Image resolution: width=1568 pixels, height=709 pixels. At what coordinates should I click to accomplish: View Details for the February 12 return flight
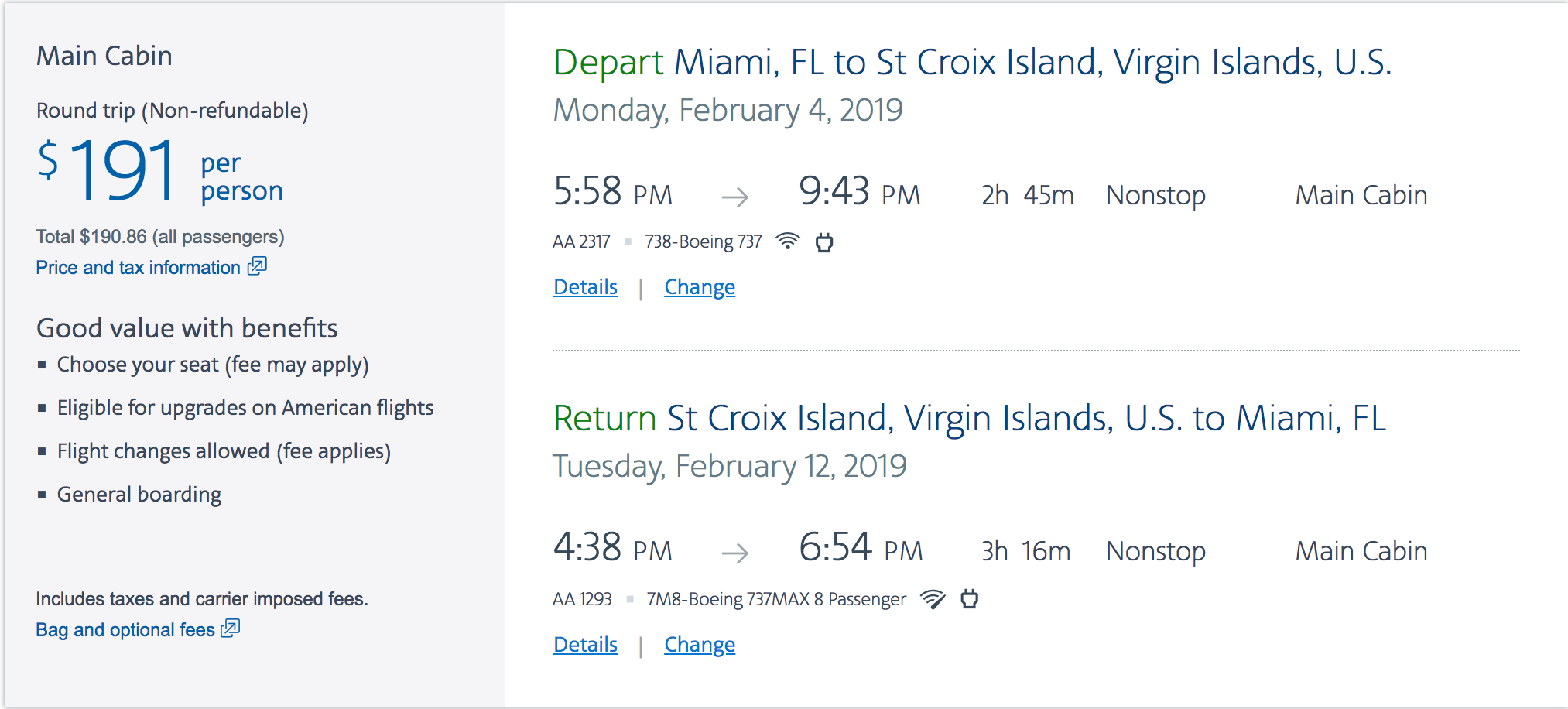[585, 645]
